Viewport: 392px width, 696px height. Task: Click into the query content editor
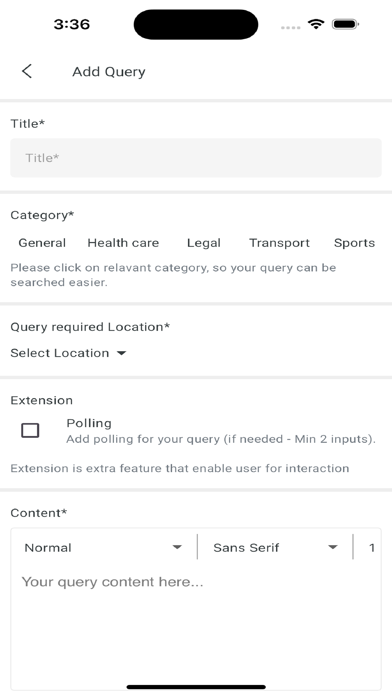click(196, 628)
